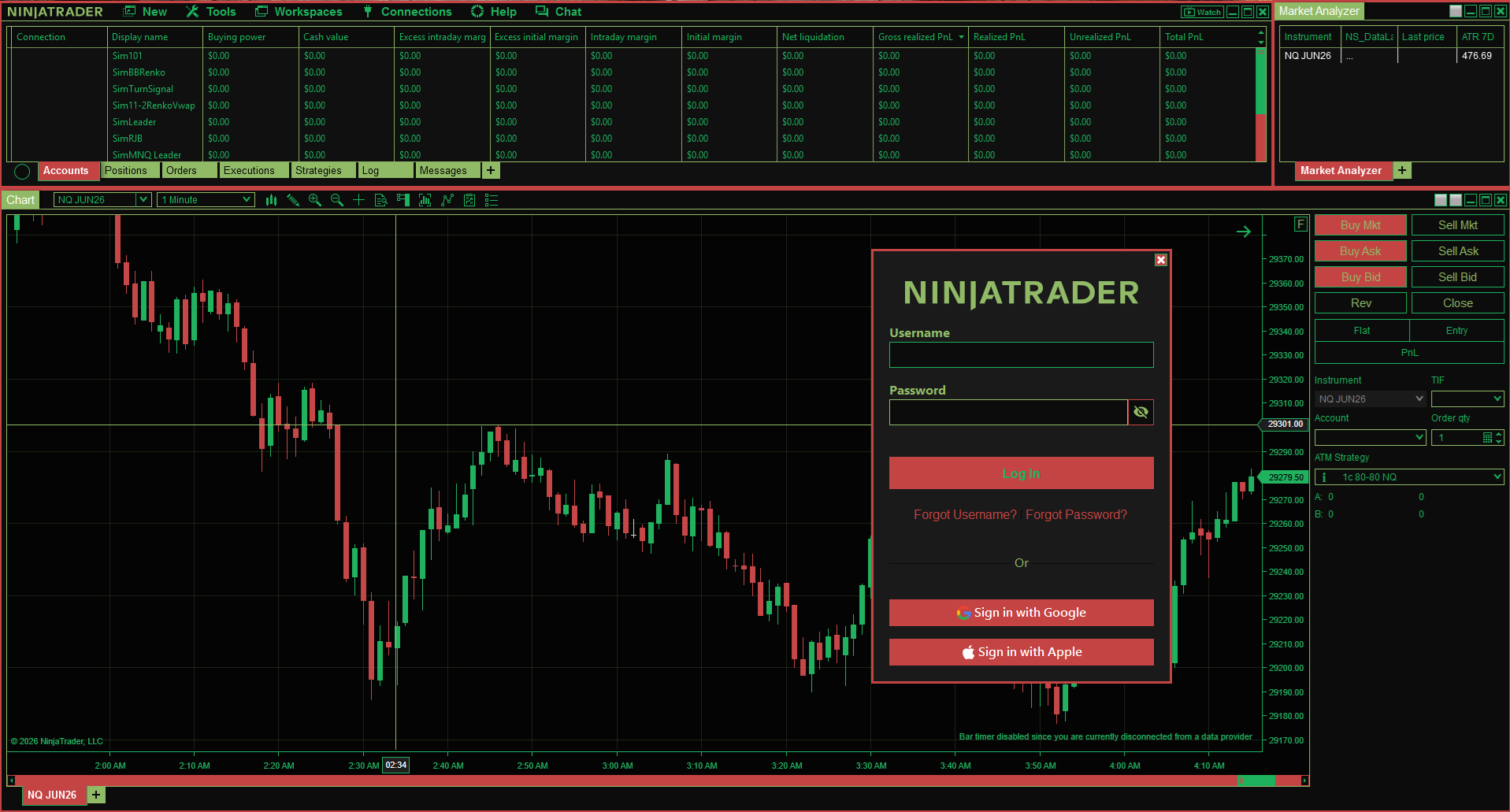
Task: Add a new Market Analyzer tab
Action: point(1402,171)
